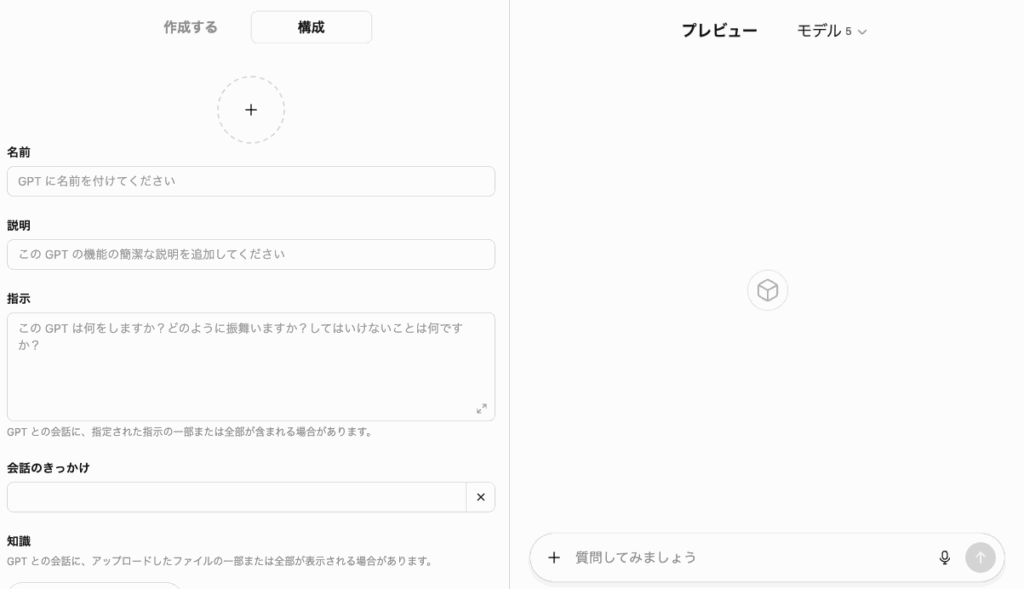Click the cube icon in the preview pane
Screen dimensions: 1024x589
pos(767,290)
